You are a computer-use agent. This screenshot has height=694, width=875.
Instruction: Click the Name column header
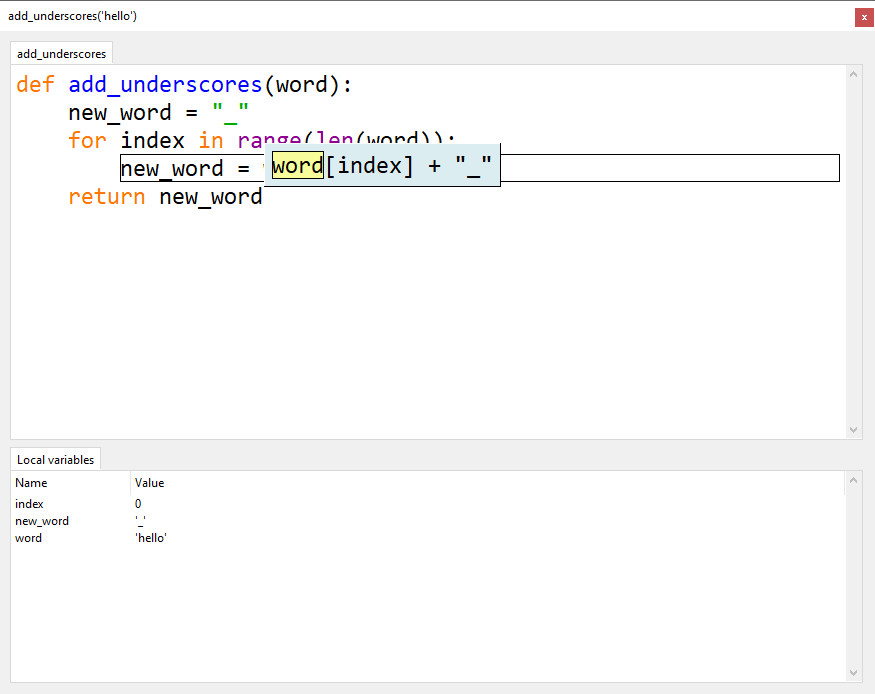click(x=70, y=483)
